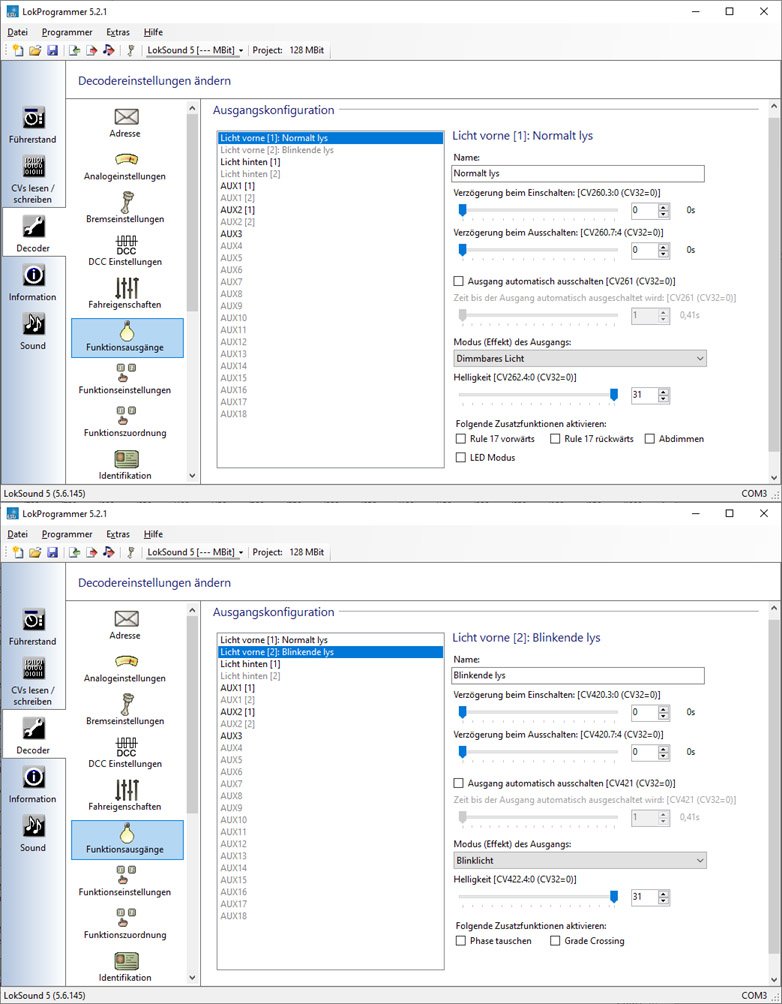Image resolution: width=782 pixels, height=1004 pixels.
Task: Select Decoder sidebar icon in Blinkende lys window
Action: (33, 736)
